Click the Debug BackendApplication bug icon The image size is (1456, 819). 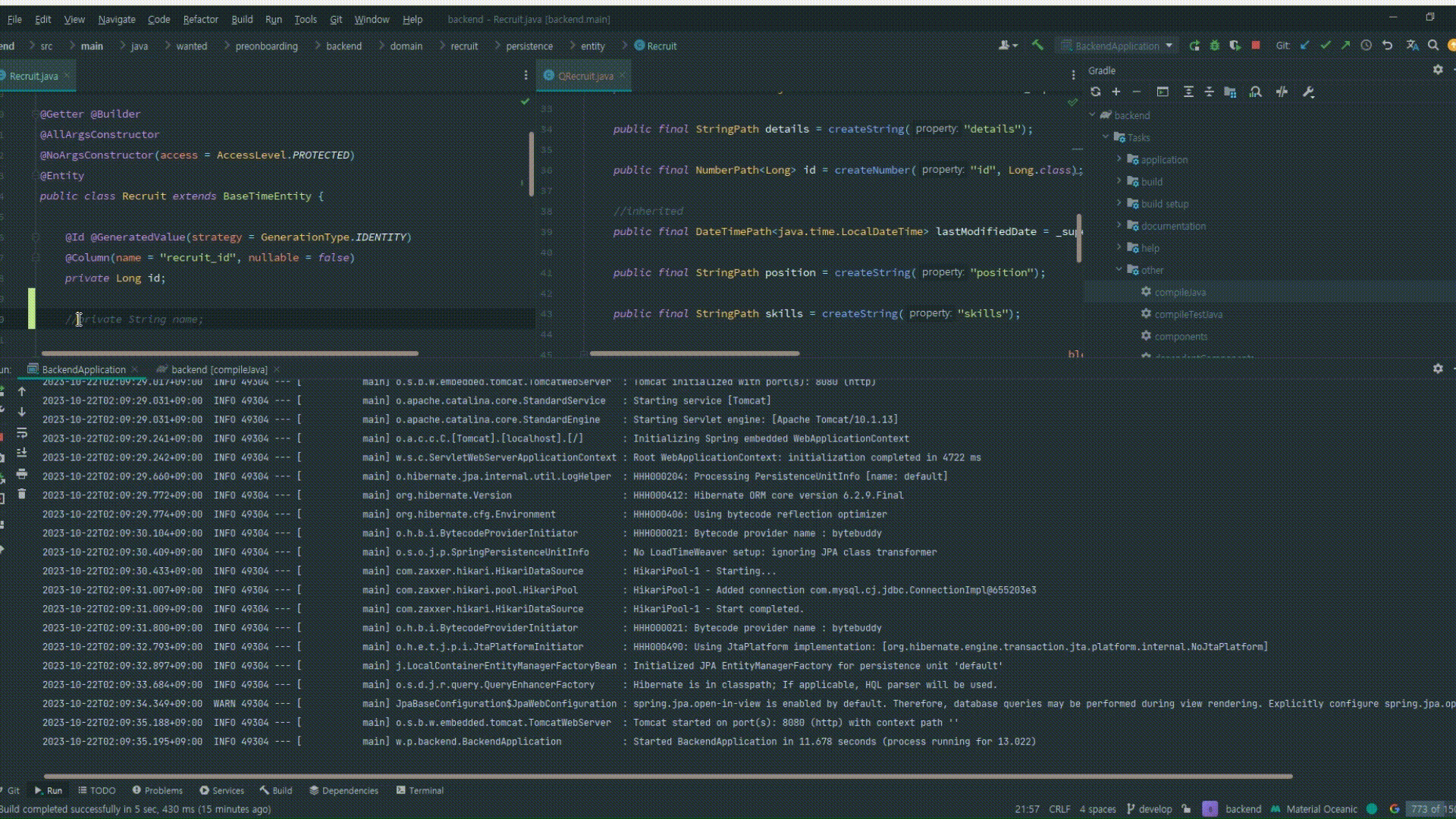1214,45
